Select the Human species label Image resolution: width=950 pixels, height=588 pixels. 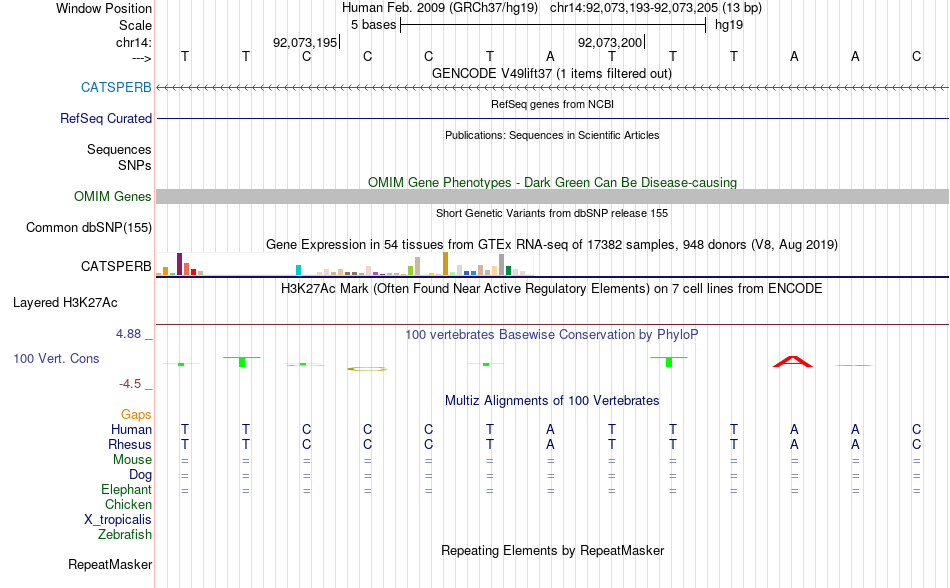131,429
